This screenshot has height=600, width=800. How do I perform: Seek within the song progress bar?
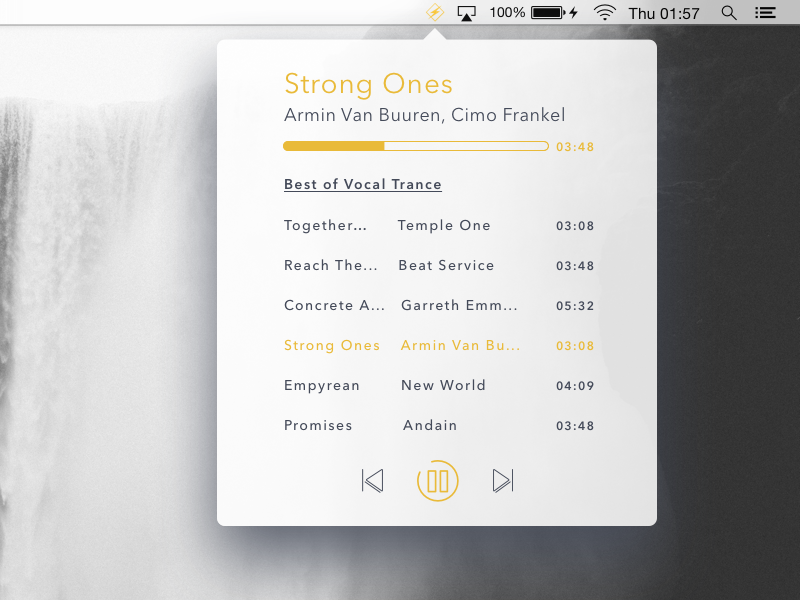coord(415,146)
